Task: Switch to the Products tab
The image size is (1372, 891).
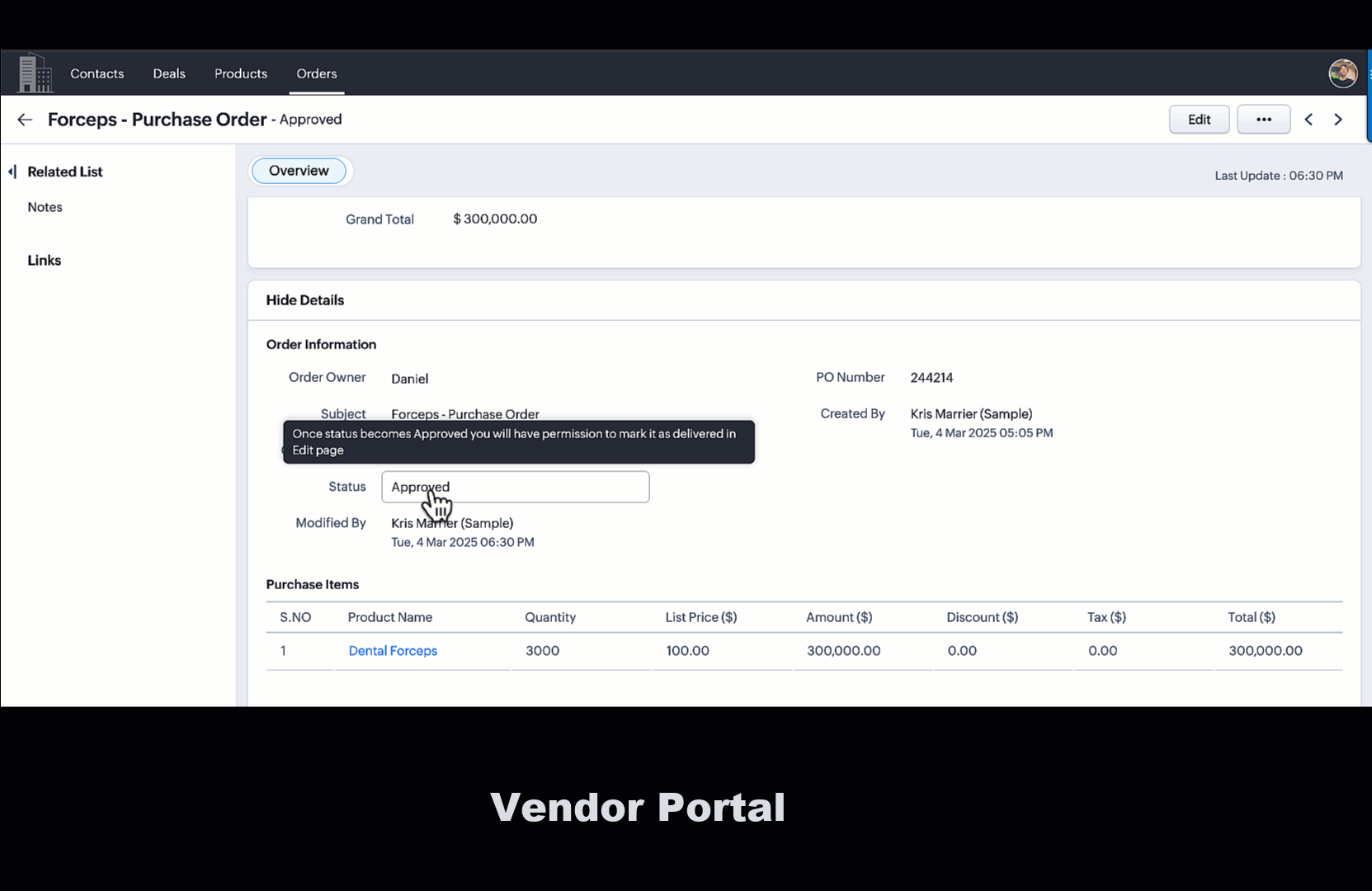Action: tap(241, 73)
